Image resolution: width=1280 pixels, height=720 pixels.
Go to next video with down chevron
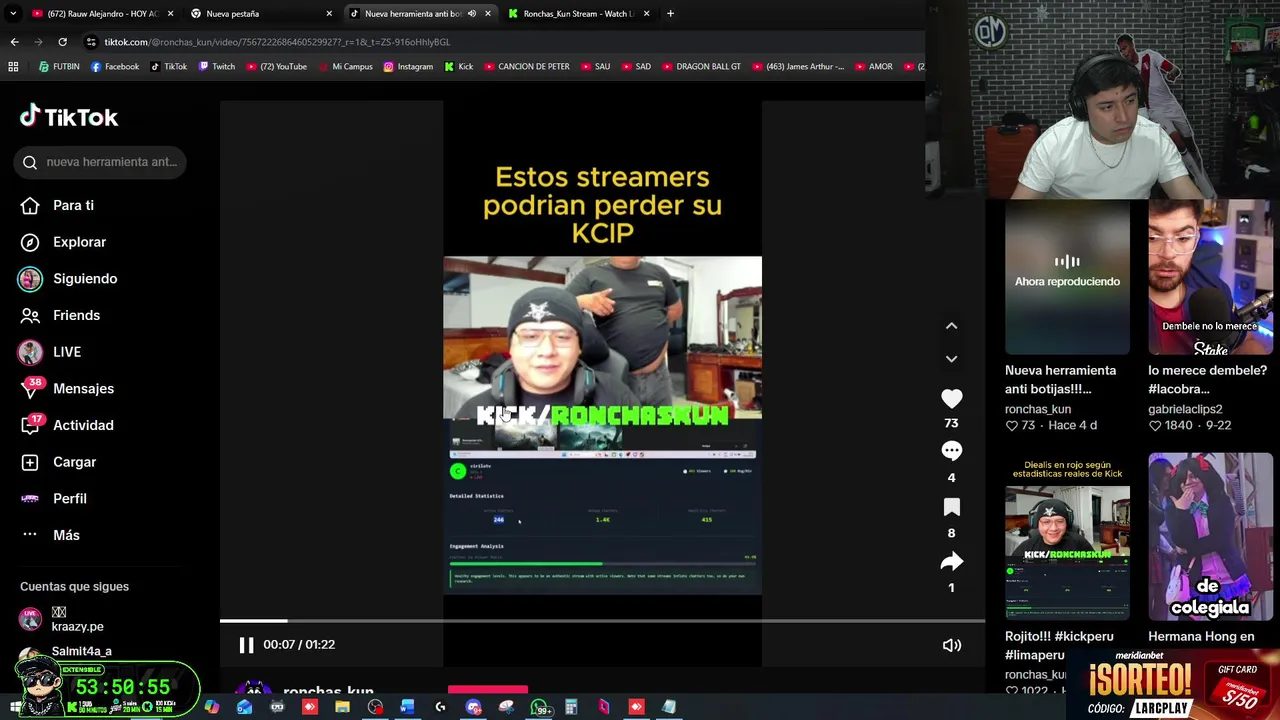click(x=951, y=358)
